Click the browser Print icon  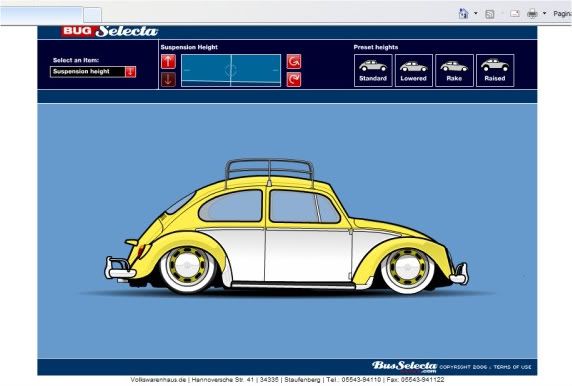(532, 14)
